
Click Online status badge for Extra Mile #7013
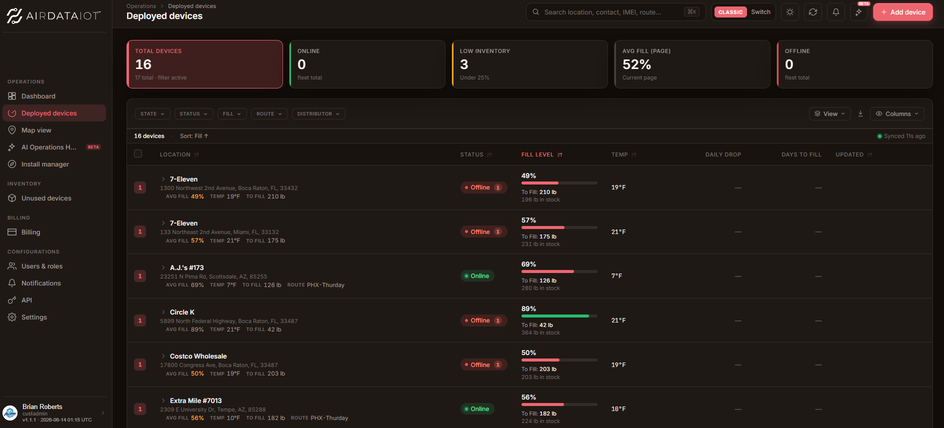coord(477,409)
